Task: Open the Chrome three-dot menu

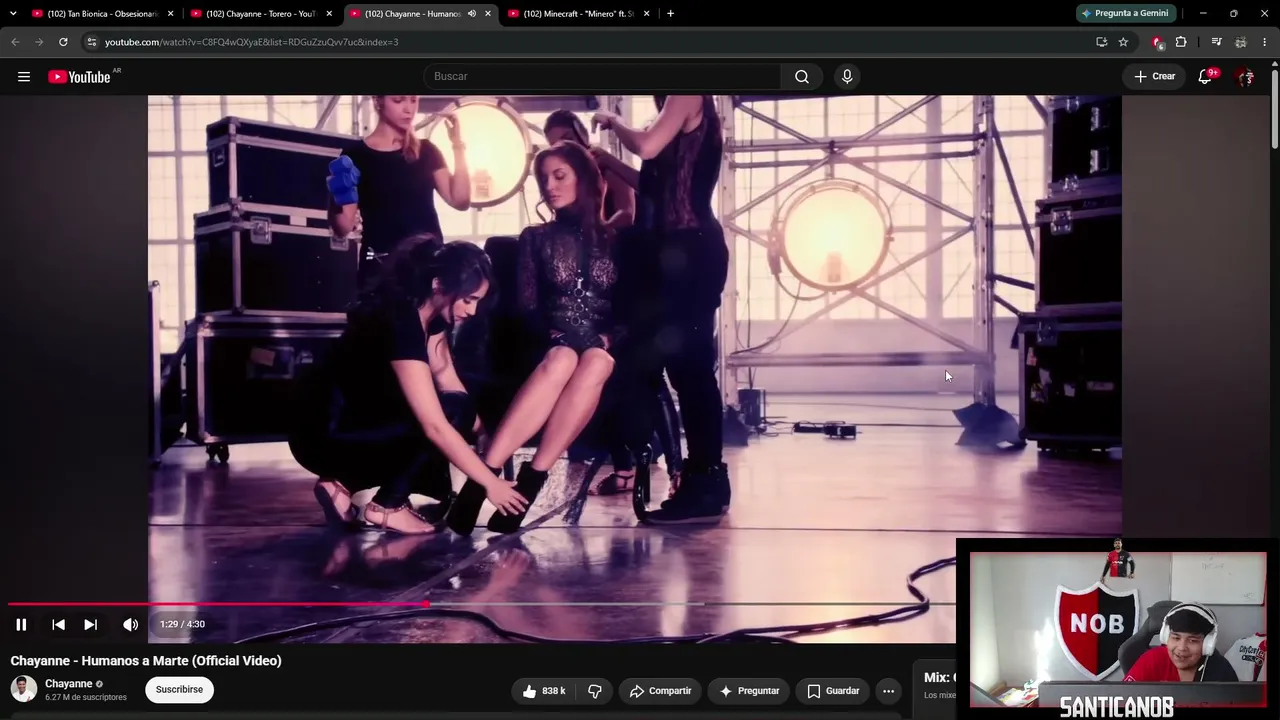Action: 1264,42
